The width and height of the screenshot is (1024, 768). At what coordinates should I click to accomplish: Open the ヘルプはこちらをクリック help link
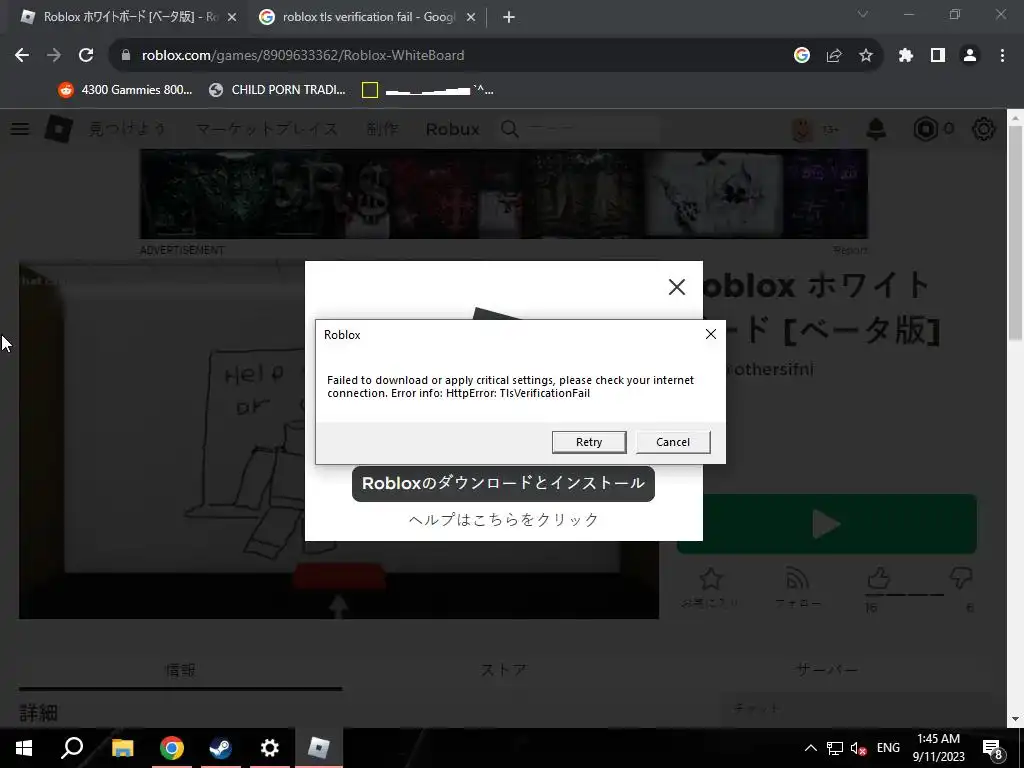(x=504, y=519)
